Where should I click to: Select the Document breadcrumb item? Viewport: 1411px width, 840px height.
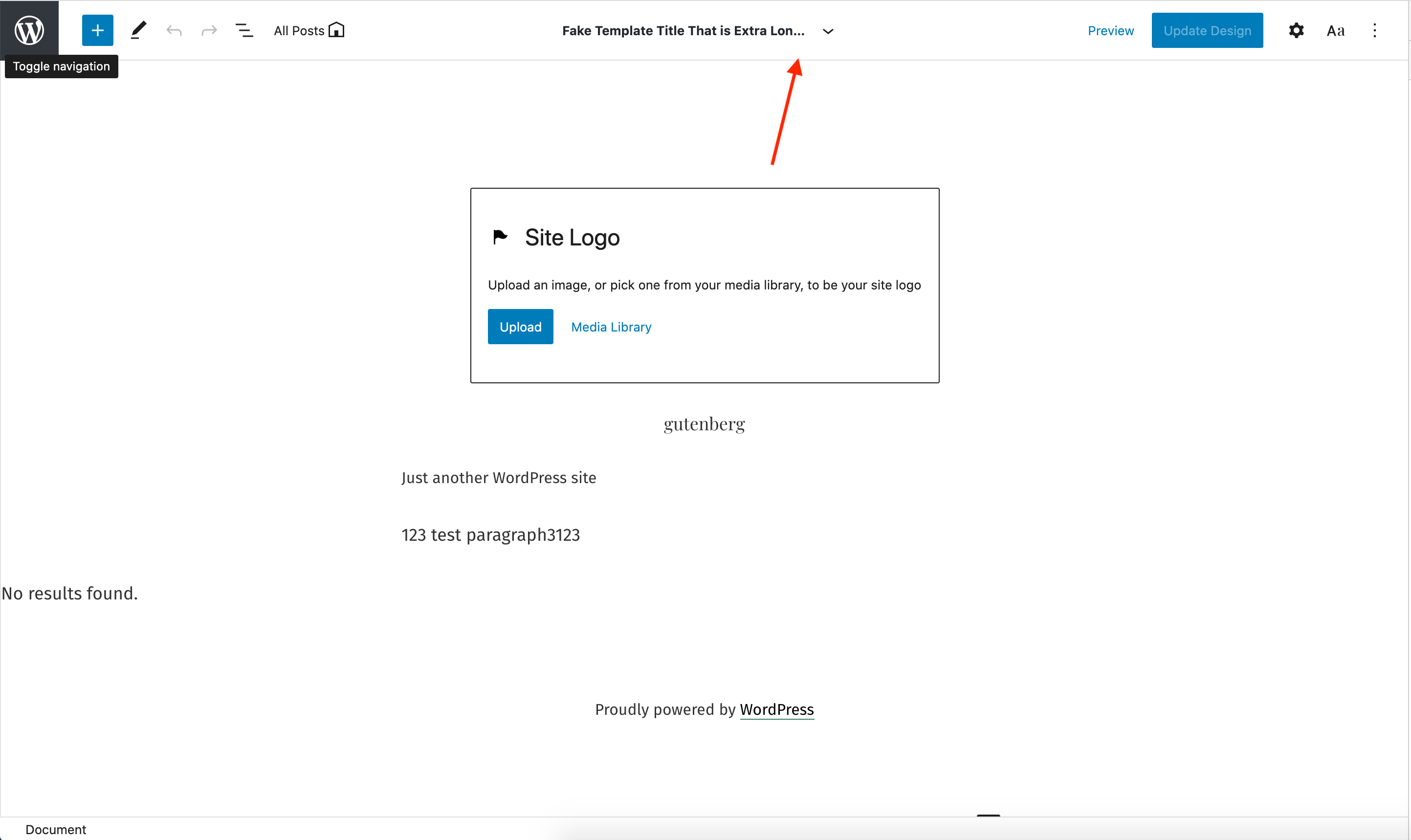click(x=55, y=829)
